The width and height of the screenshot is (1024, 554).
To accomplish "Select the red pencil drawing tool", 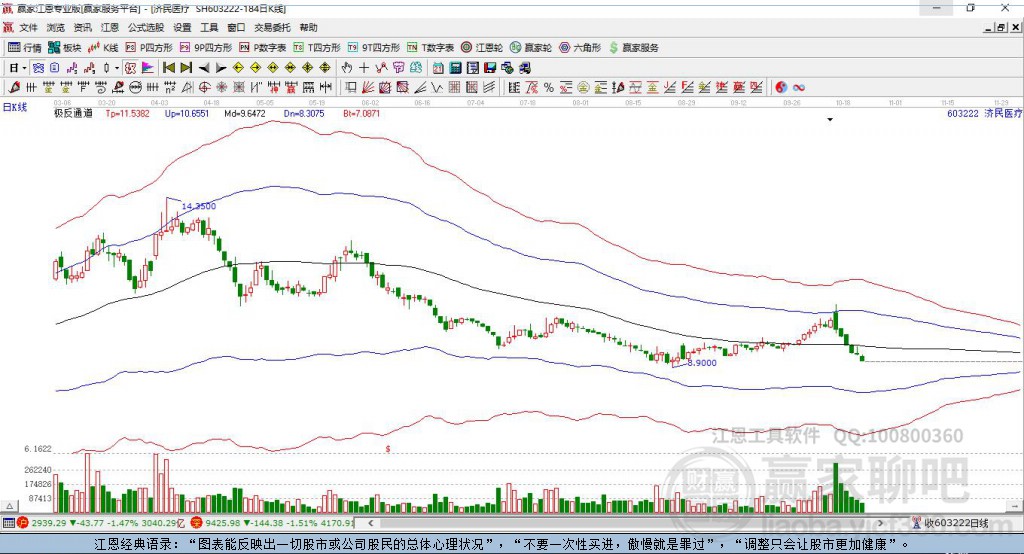I will (14, 87).
